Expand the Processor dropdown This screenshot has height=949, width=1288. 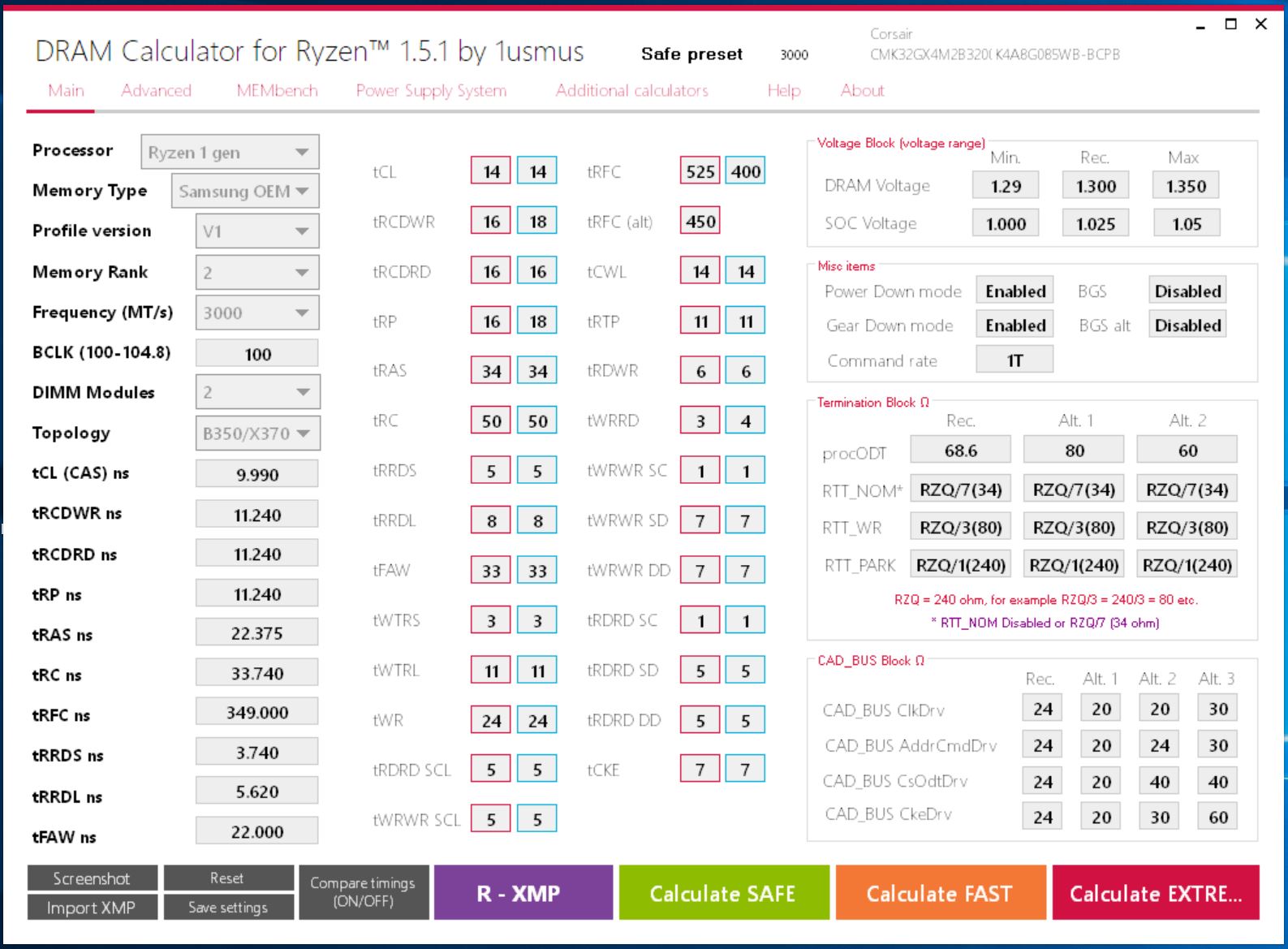pos(230,152)
